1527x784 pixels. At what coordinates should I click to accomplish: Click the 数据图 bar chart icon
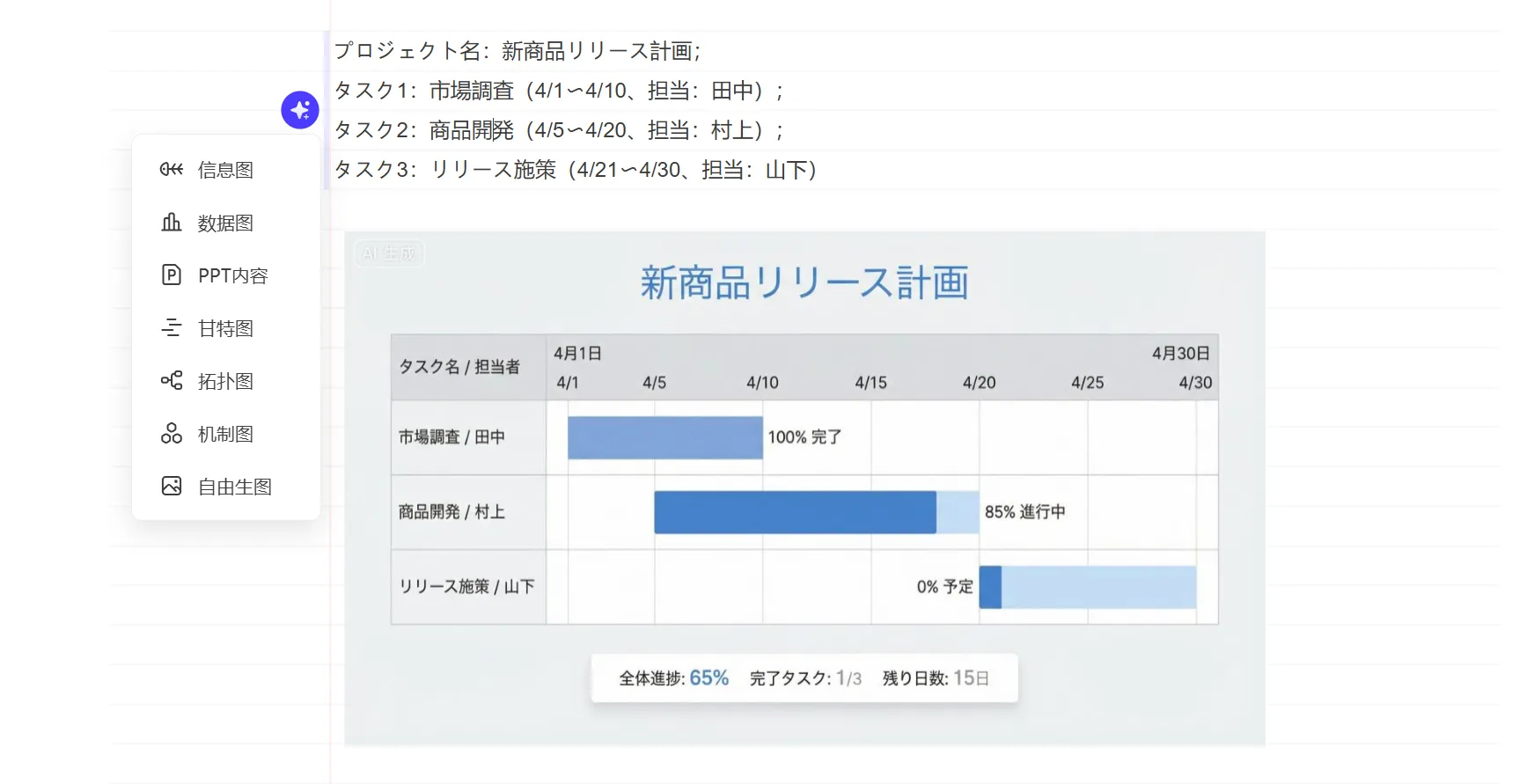tap(172, 223)
